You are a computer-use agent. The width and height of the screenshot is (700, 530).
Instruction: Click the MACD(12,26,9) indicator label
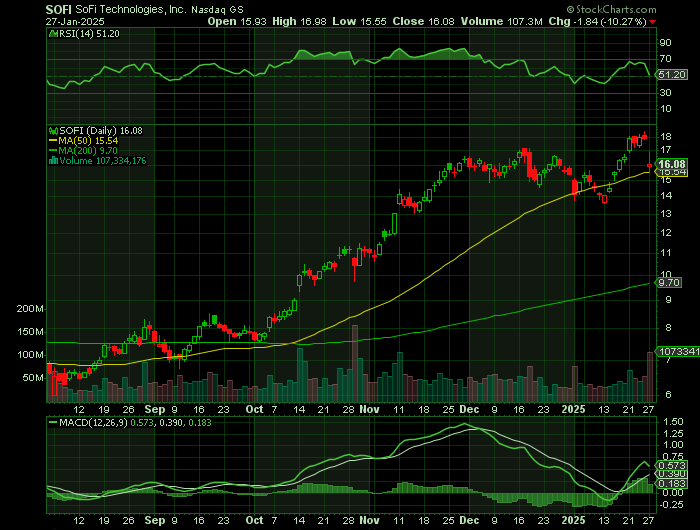pos(93,422)
